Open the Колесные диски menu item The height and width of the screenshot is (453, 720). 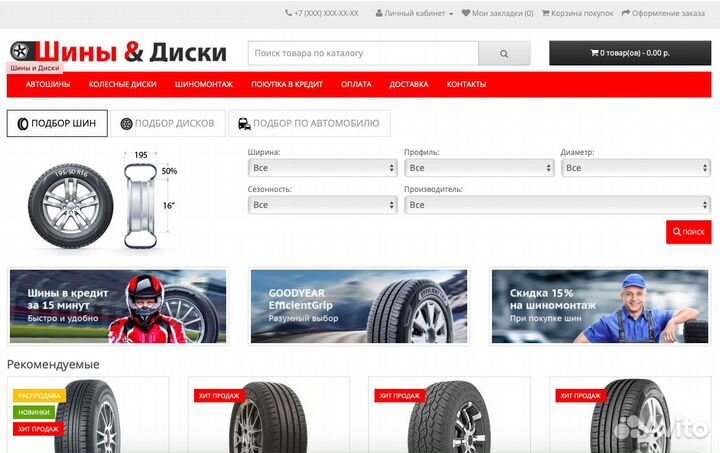[x=123, y=84]
